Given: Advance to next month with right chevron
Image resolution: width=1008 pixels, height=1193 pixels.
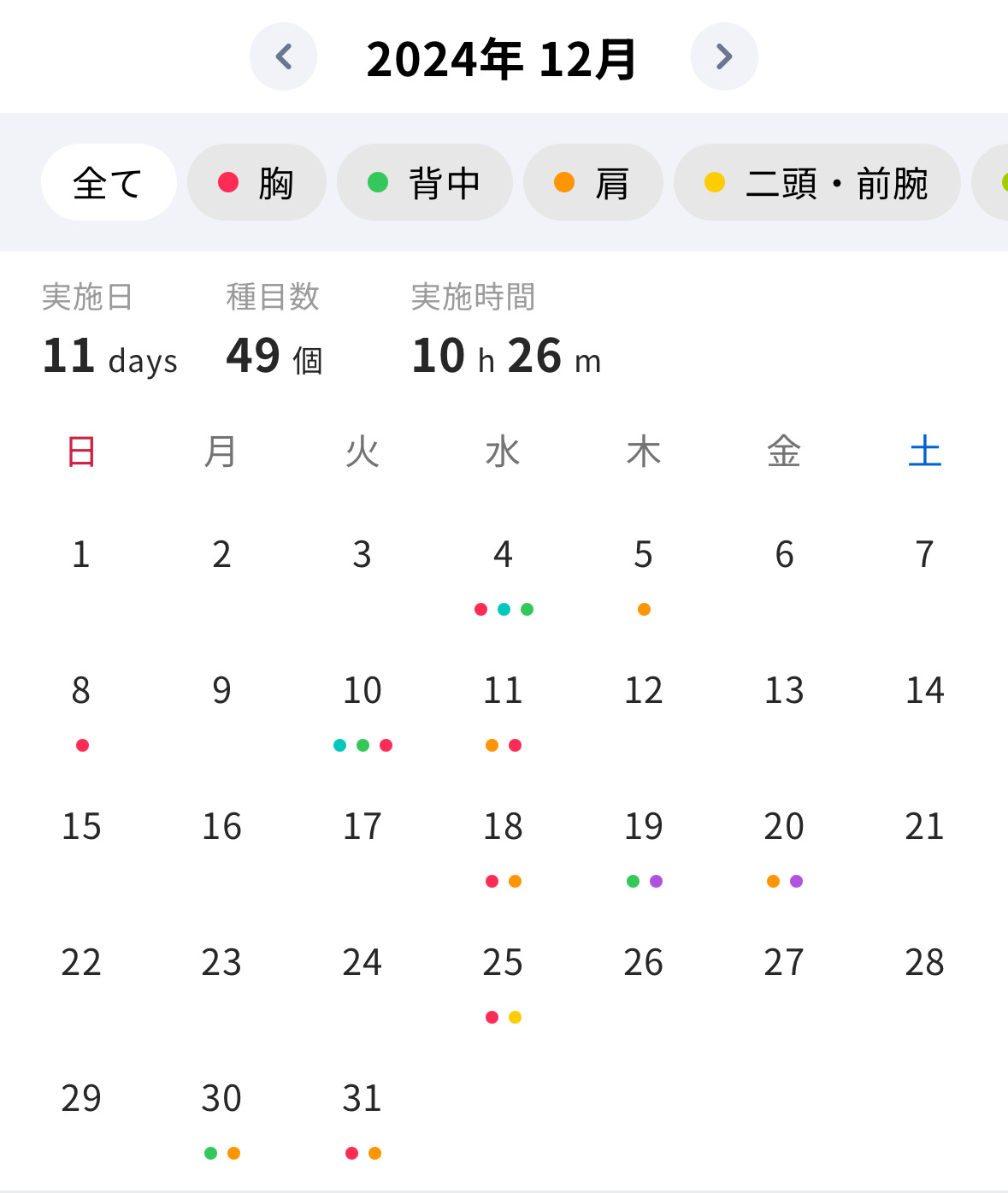Looking at the screenshot, I should pos(724,56).
